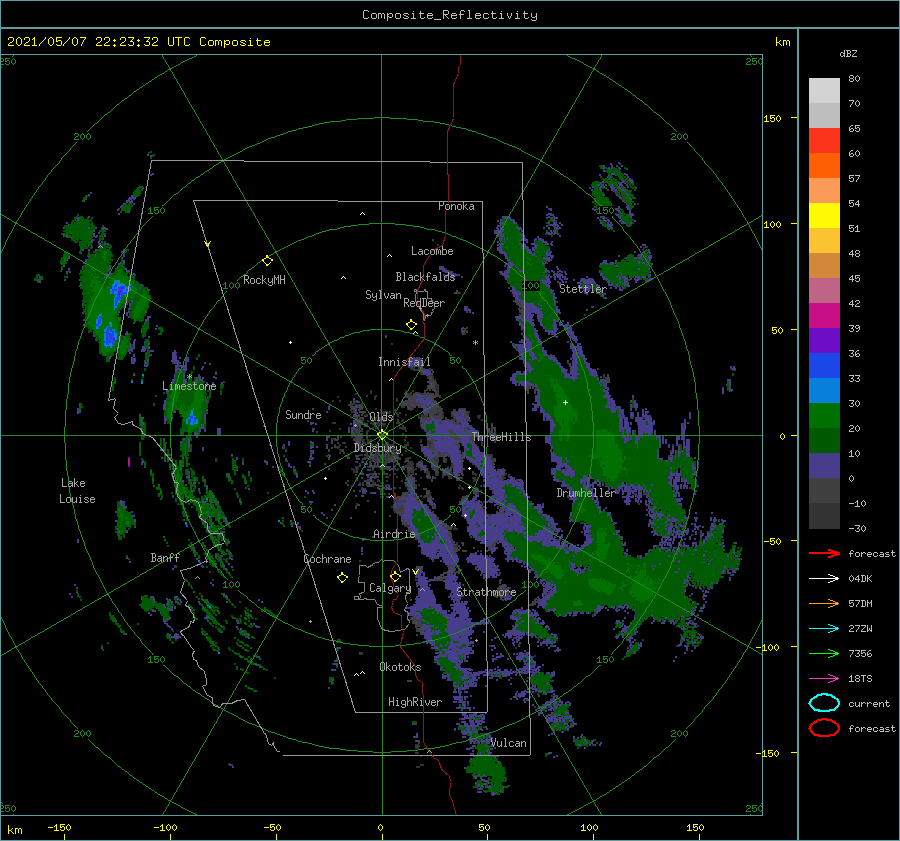Screen dimensions: 900x841
Task: Click the yellow radar-site diamond at Olds
Action: 382,435
